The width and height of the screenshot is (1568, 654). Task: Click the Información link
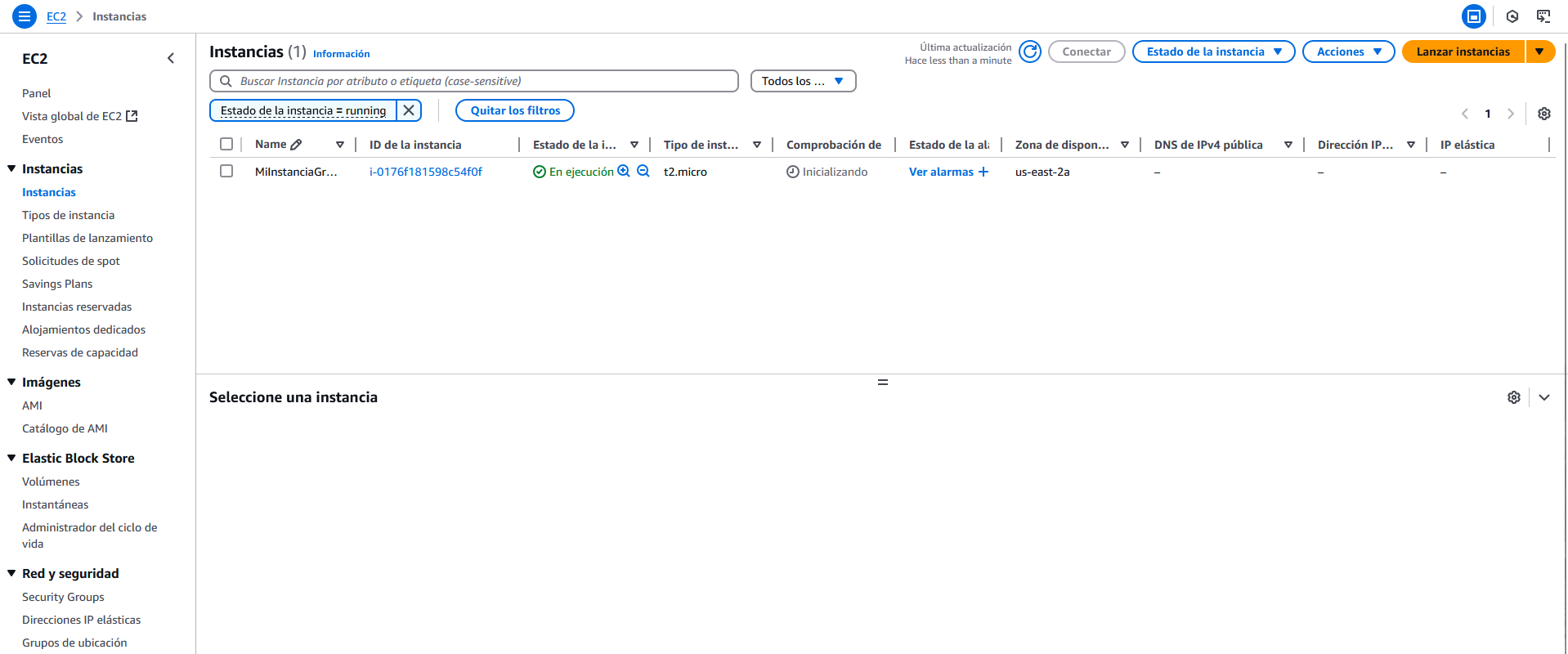(341, 54)
